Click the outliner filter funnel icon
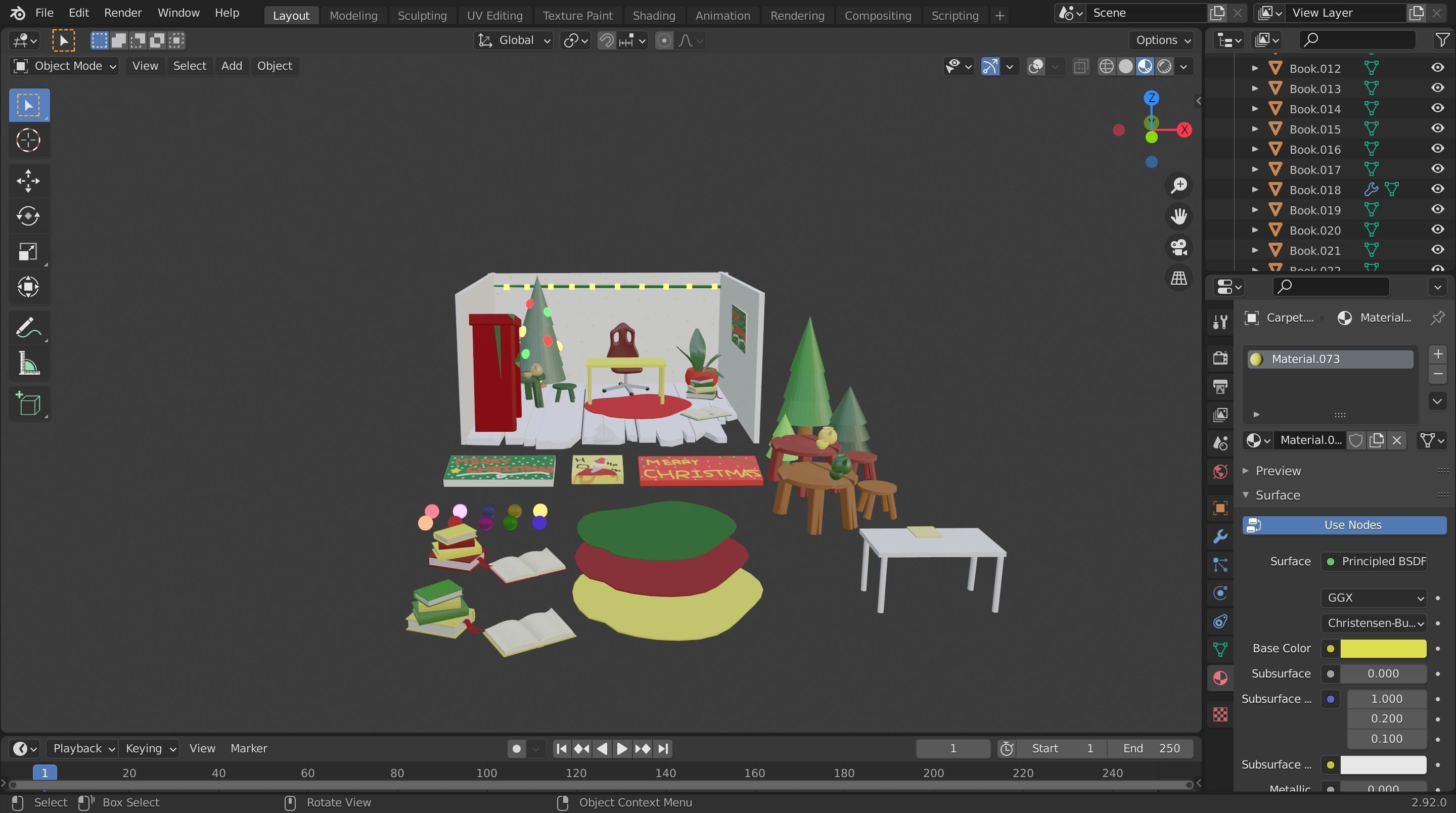The width and height of the screenshot is (1456, 813). point(1442,40)
